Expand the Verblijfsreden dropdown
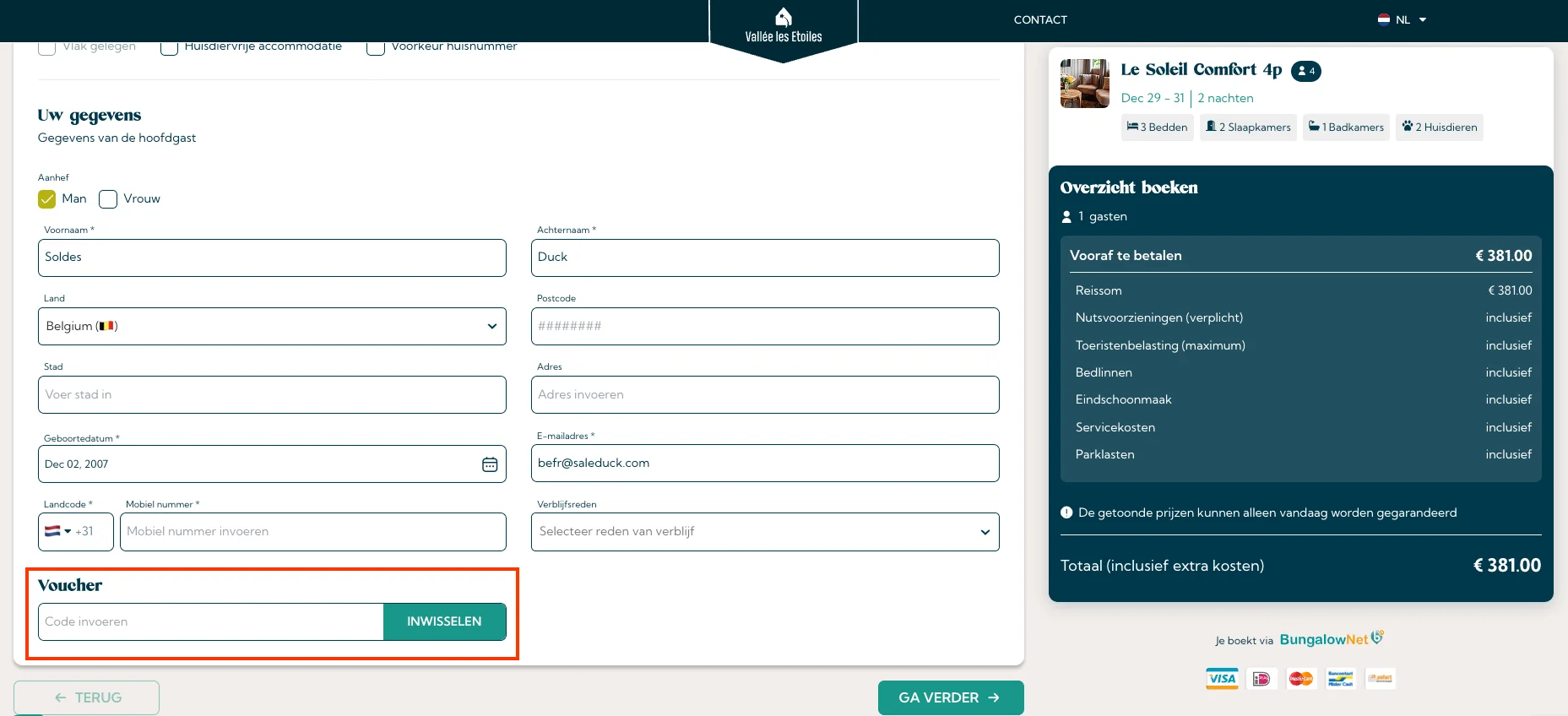 [764, 532]
